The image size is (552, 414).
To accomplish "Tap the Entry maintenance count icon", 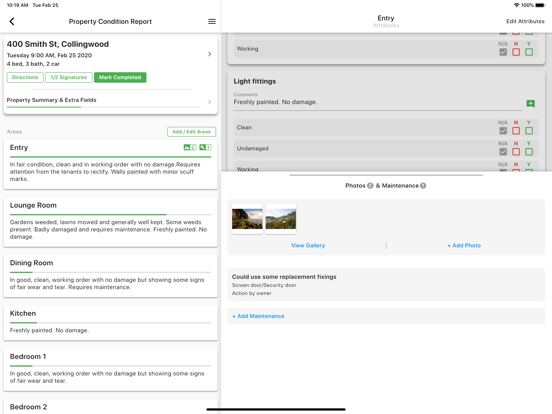I will (205, 148).
